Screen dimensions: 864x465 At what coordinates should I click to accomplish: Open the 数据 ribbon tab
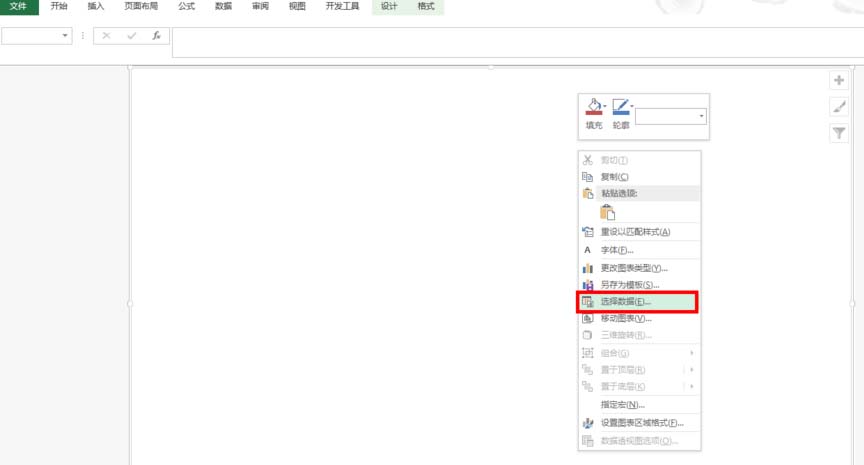pyautogui.click(x=223, y=7)
